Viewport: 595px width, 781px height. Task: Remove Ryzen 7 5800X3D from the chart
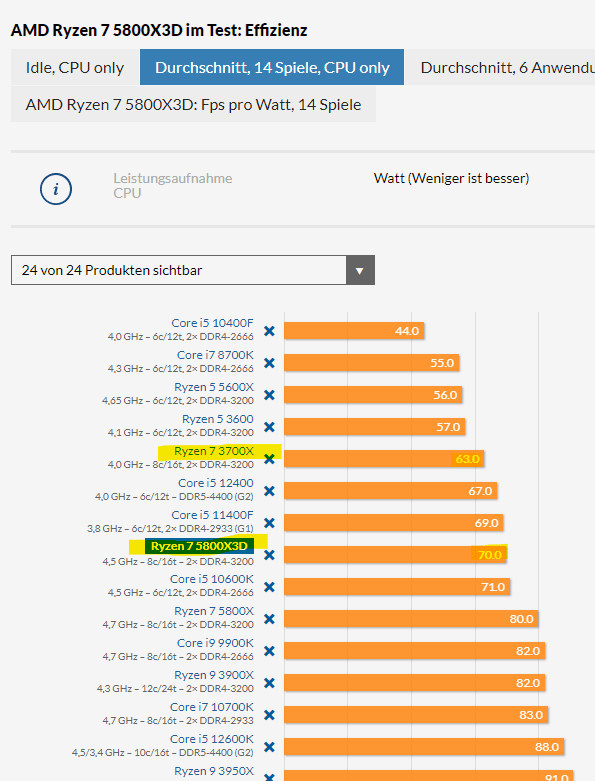click(269, 555)
